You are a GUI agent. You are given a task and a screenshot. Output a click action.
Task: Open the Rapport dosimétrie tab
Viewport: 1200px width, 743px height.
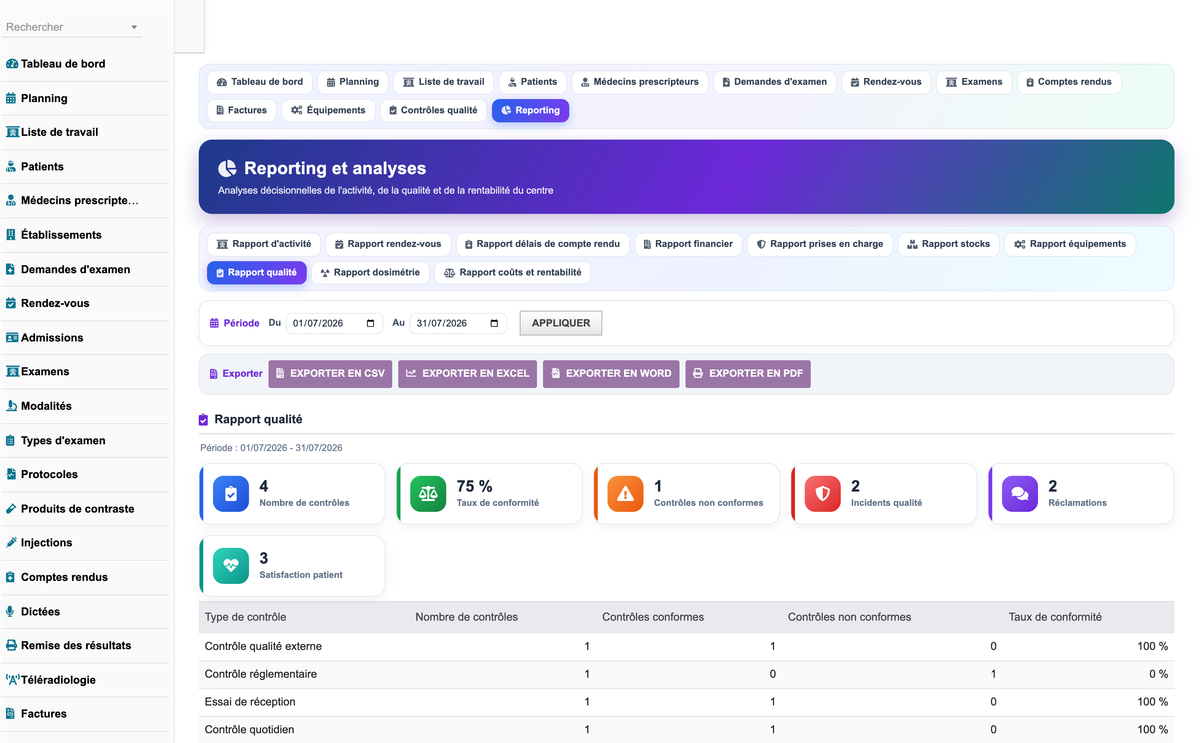[x=370, y=272]
